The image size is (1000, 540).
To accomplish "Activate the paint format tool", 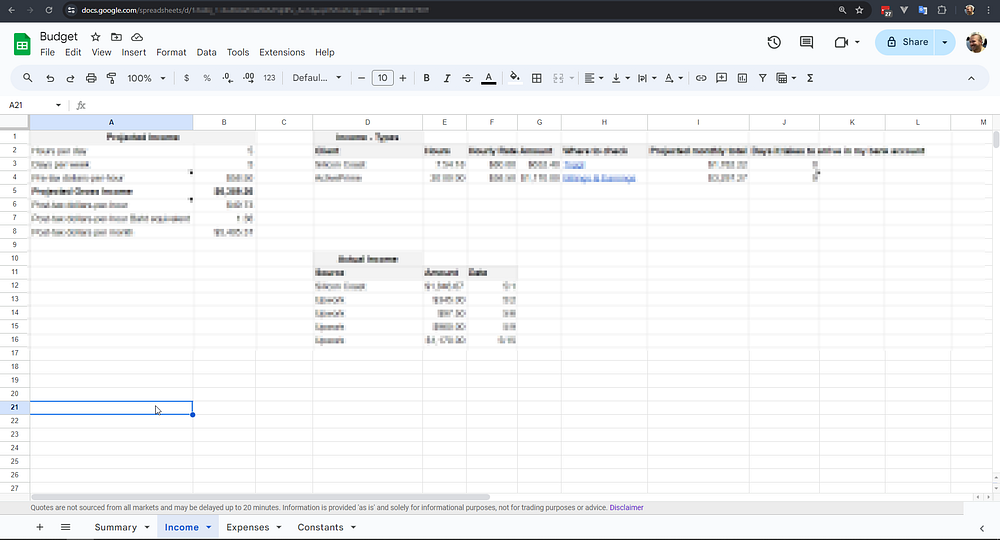I will click(x=112, y=78).
